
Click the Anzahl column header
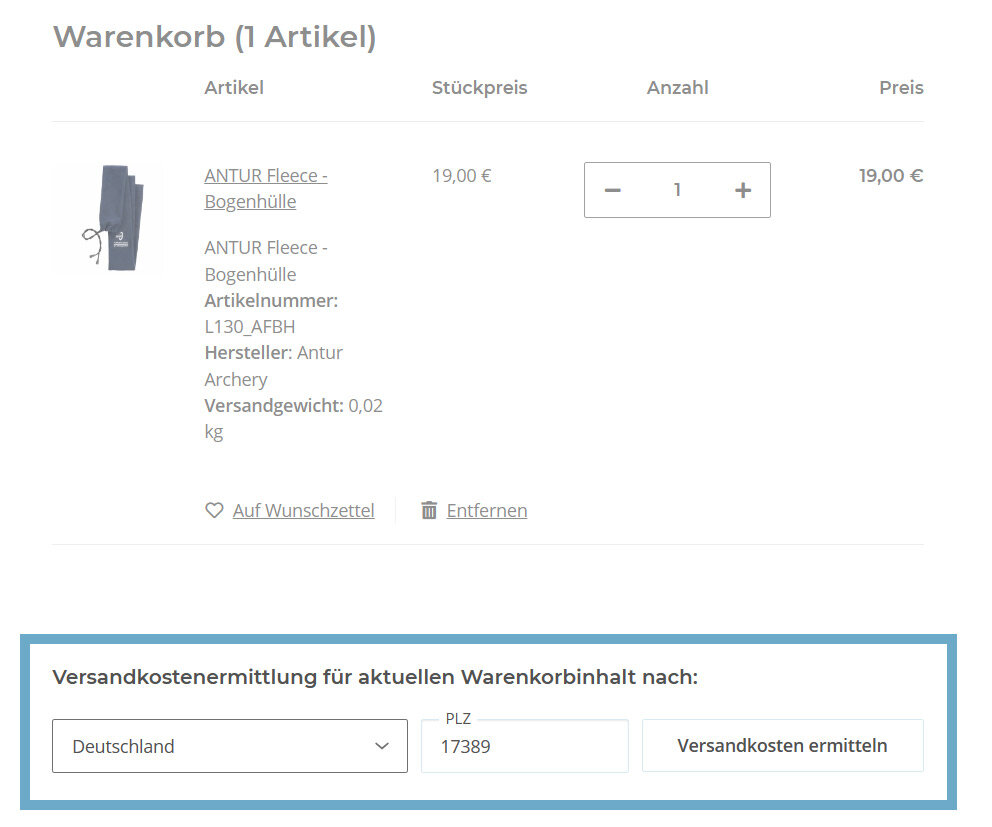pos(677,88)
